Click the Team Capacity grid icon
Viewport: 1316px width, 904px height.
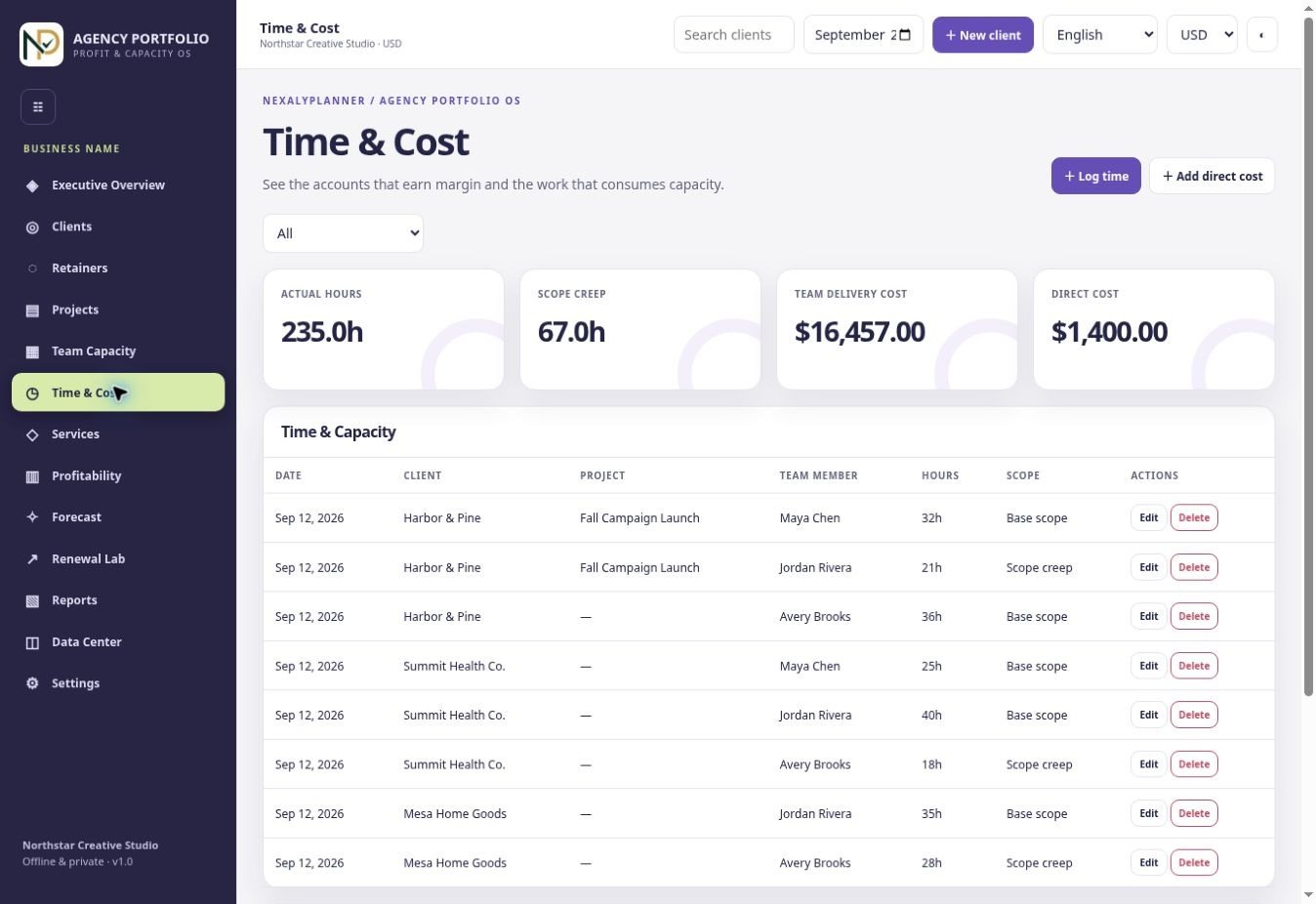(x=32, y=351)
